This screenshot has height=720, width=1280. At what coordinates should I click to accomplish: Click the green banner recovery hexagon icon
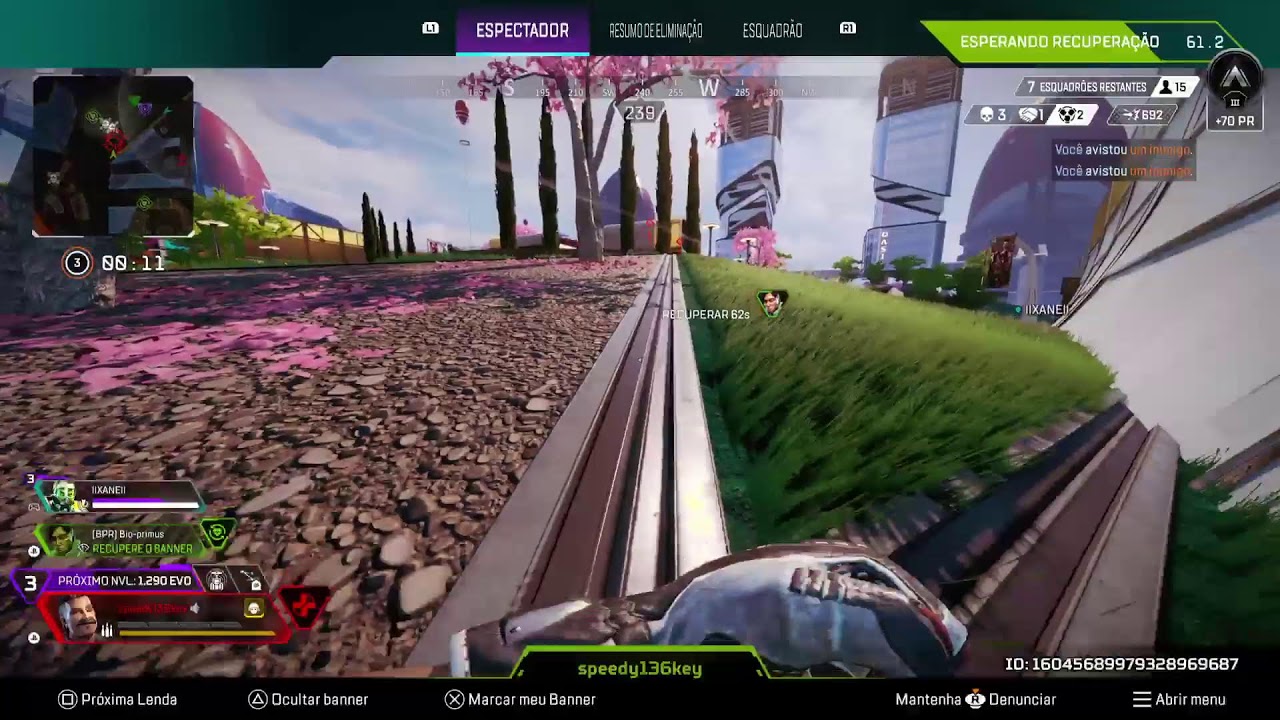click(216, 534)
